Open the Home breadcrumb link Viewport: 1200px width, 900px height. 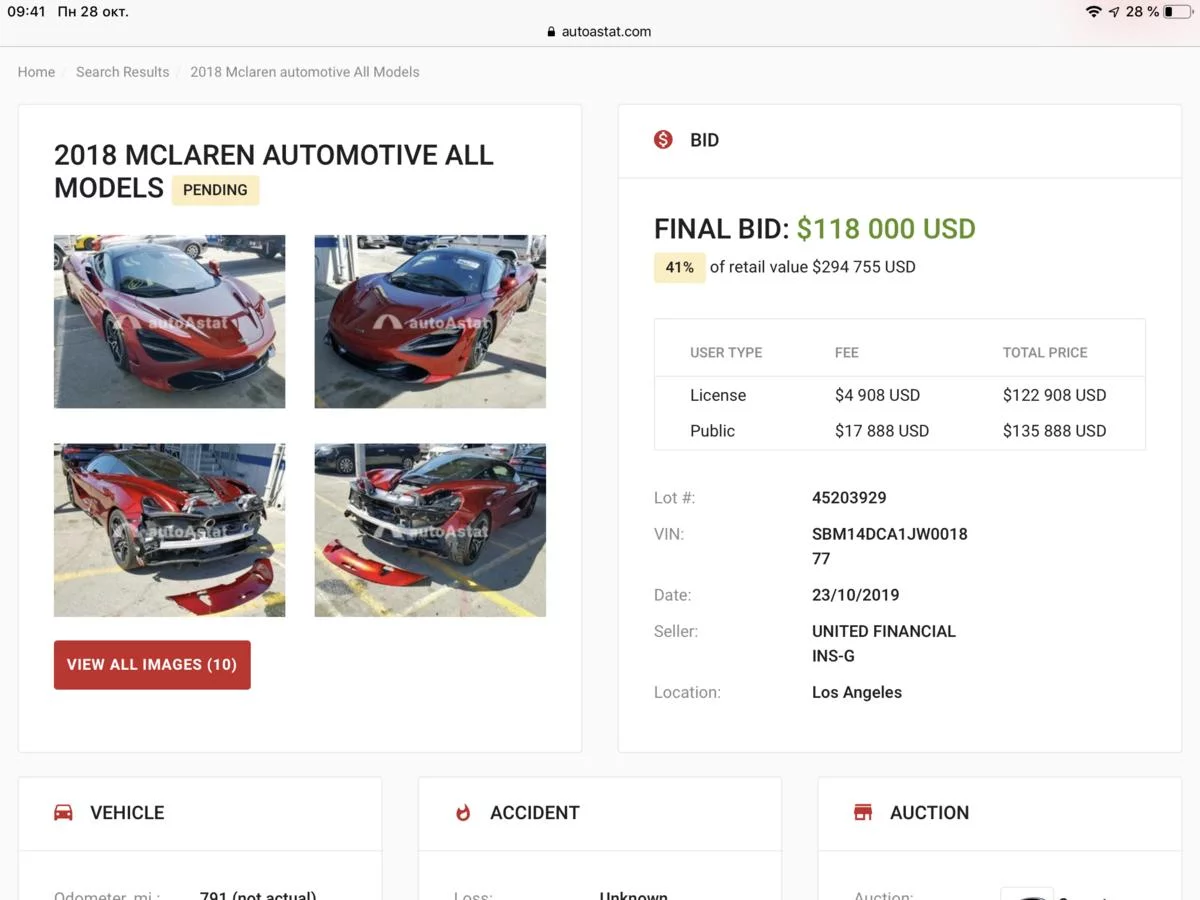pyautogui.click(x=36, y=72)
